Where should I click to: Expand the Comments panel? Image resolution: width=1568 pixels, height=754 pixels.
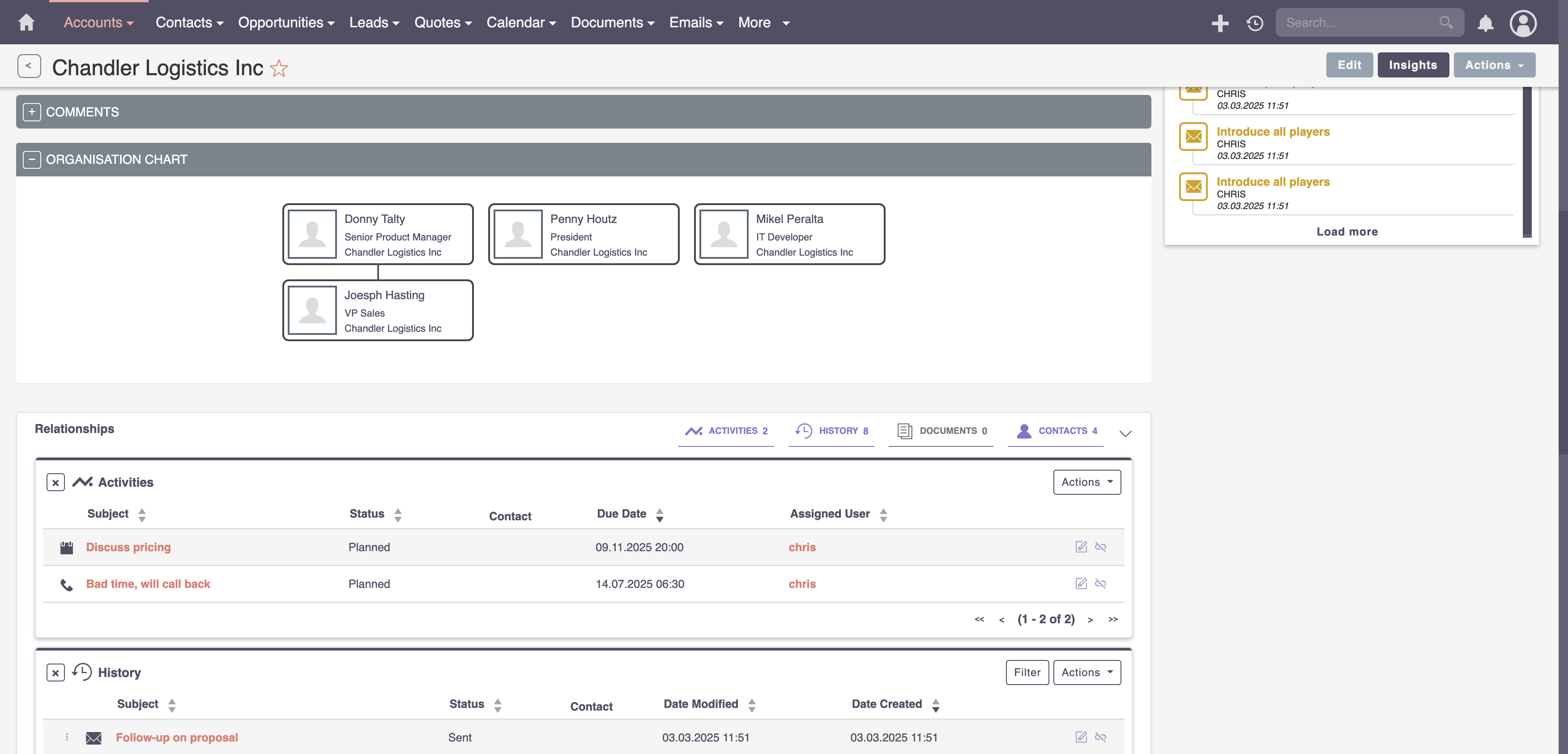click(32, 112)
